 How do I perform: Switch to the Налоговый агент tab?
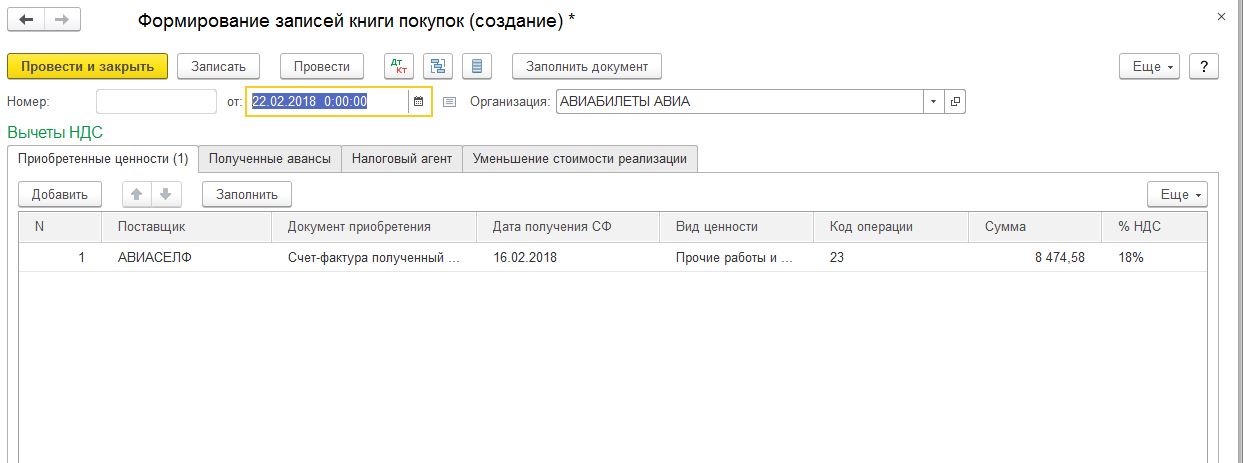point(402,158)
